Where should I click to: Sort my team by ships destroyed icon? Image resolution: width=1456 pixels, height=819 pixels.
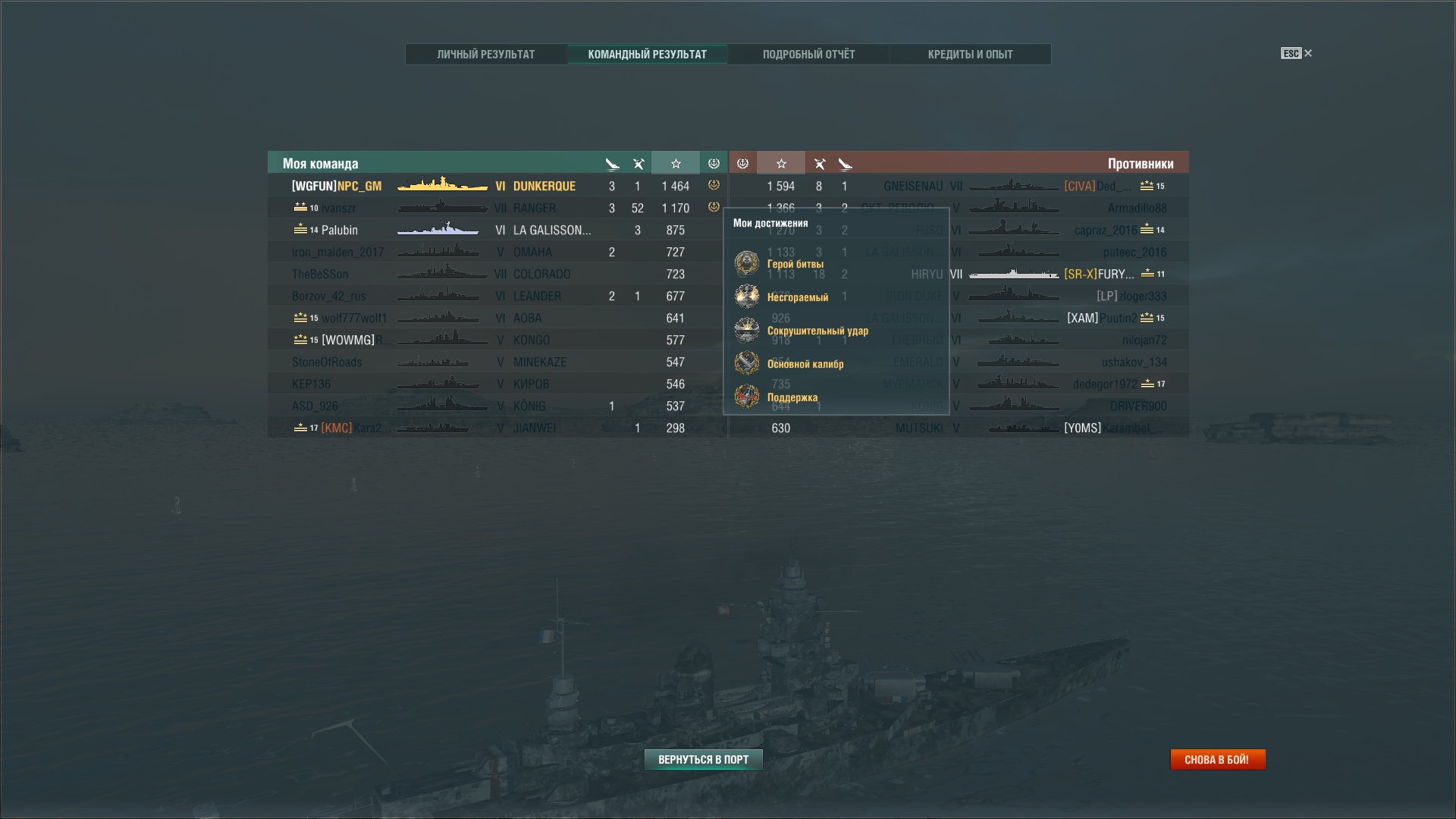point(612,163)
